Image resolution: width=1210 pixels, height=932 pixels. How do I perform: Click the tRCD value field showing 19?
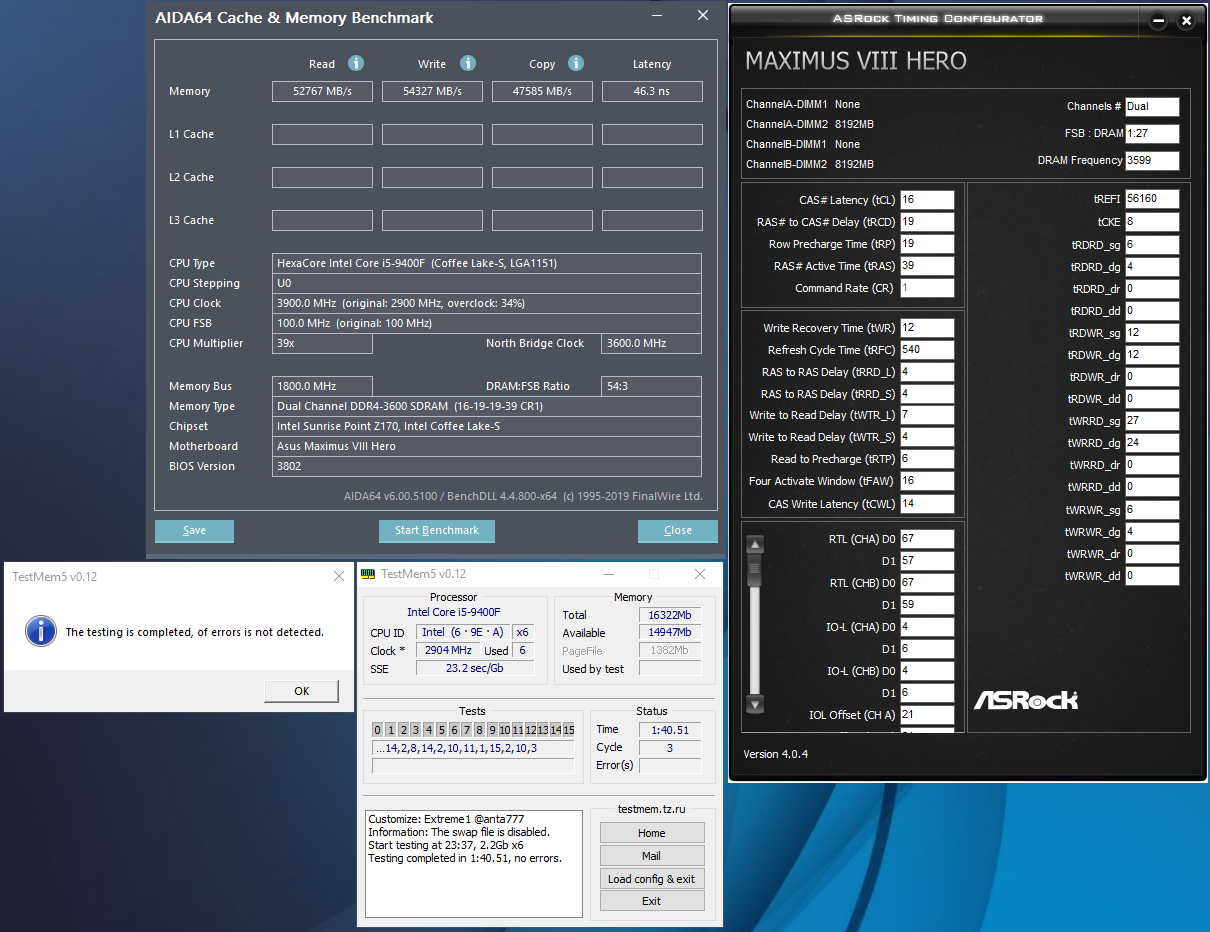(927, 222)
